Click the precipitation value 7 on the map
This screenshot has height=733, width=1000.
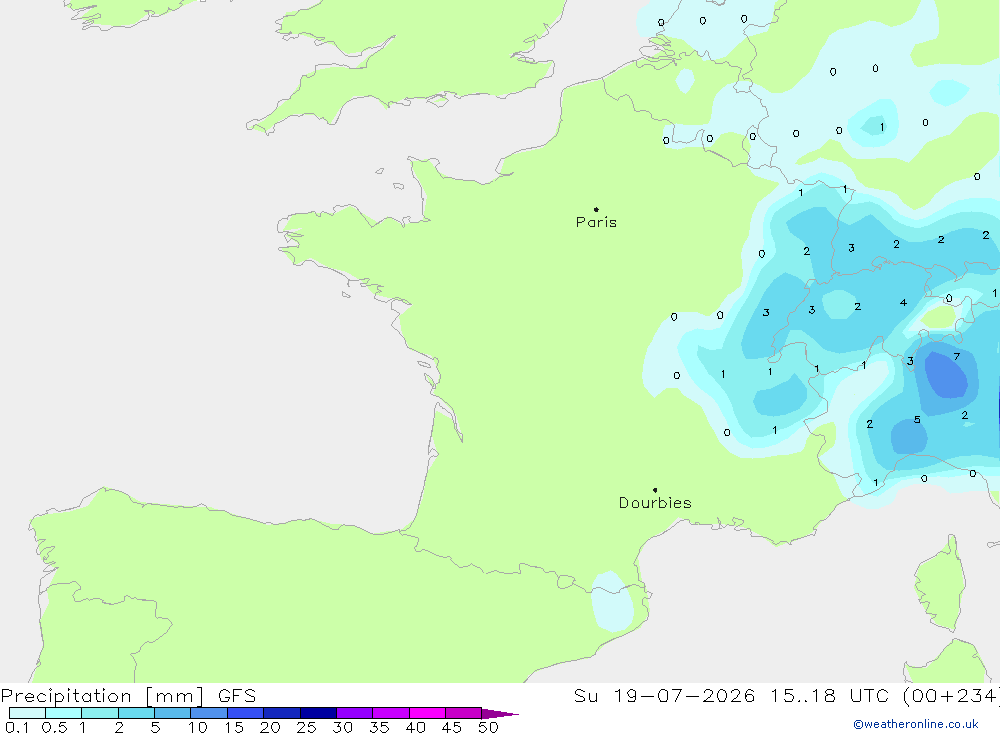click(957, 357)
